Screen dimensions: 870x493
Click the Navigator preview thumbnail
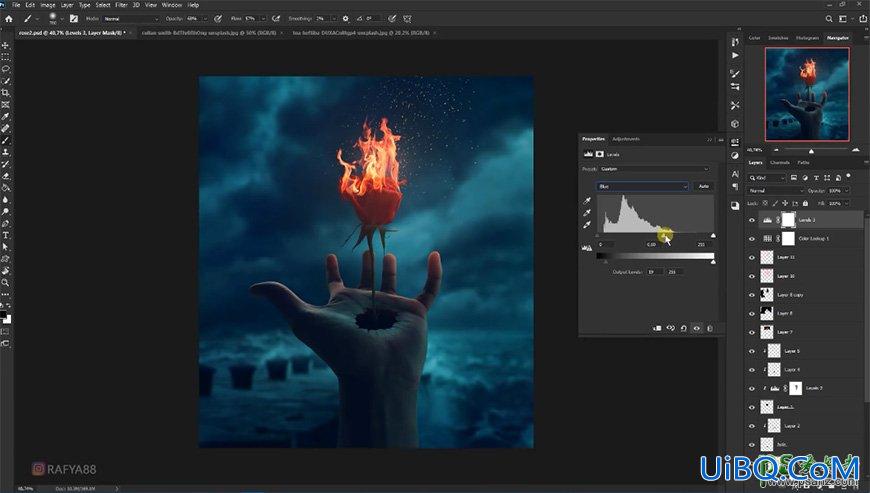(x=807, y=94)
